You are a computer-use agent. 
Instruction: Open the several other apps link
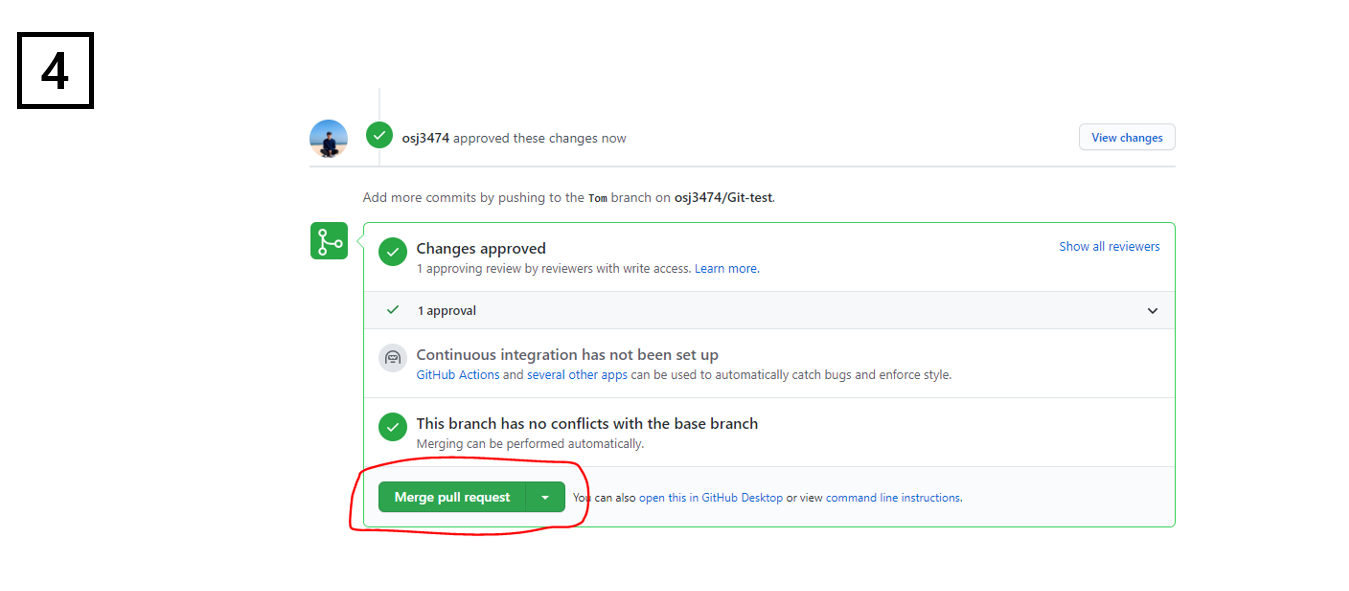[x=577, y=375]
